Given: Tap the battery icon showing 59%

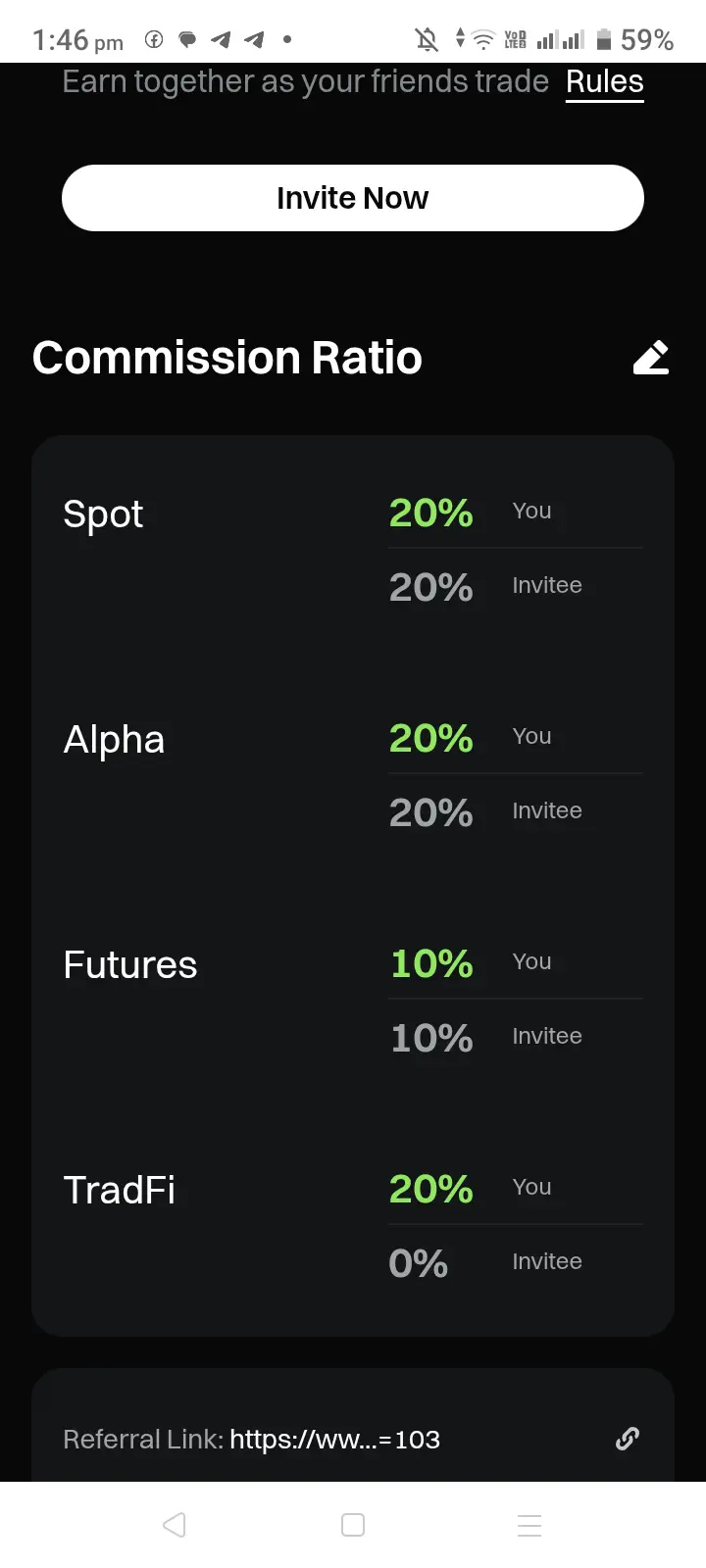Looking at the screenshot, I should point(604,39).
